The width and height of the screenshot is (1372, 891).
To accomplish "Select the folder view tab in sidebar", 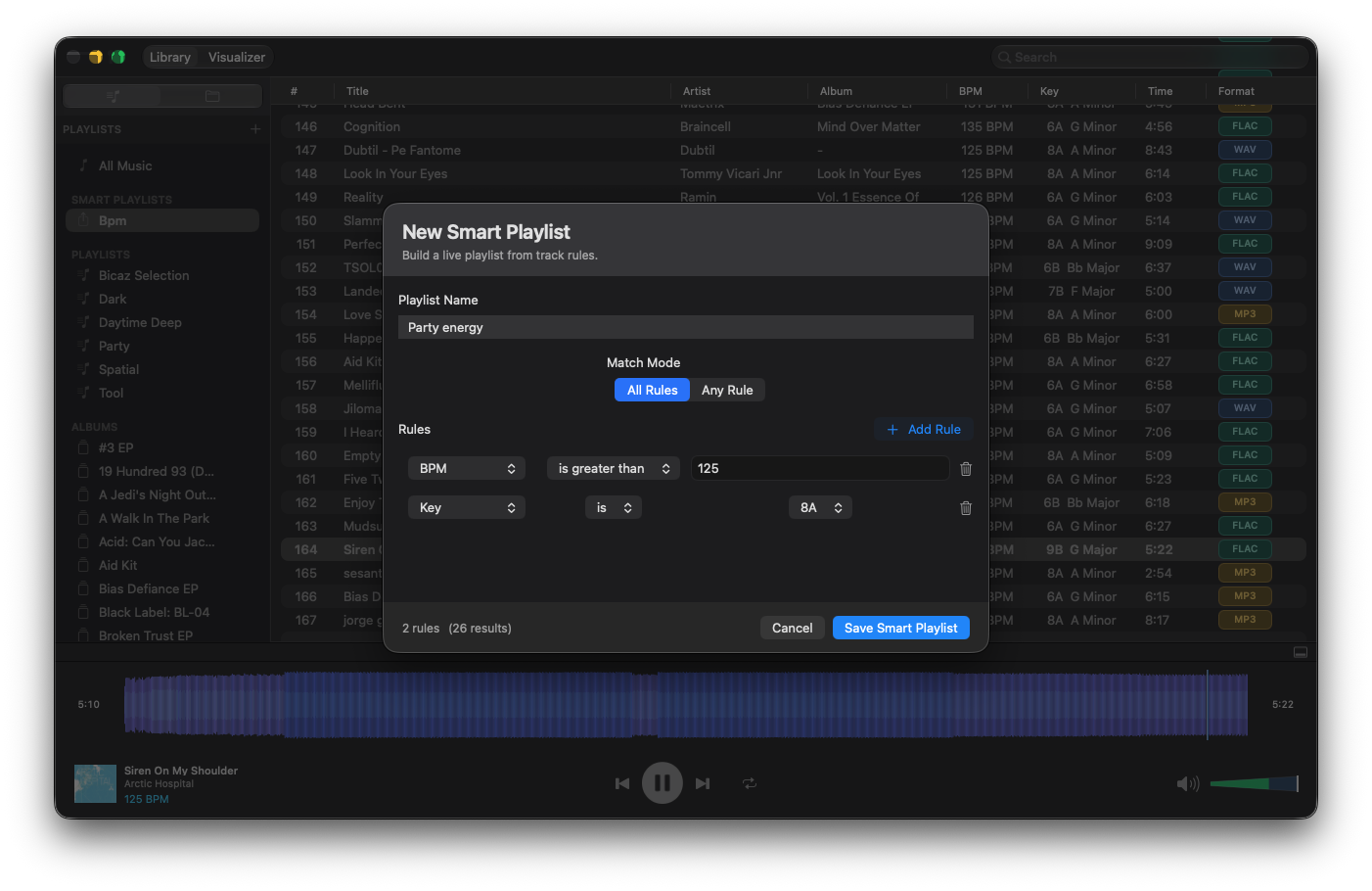I will coord(212,96).
